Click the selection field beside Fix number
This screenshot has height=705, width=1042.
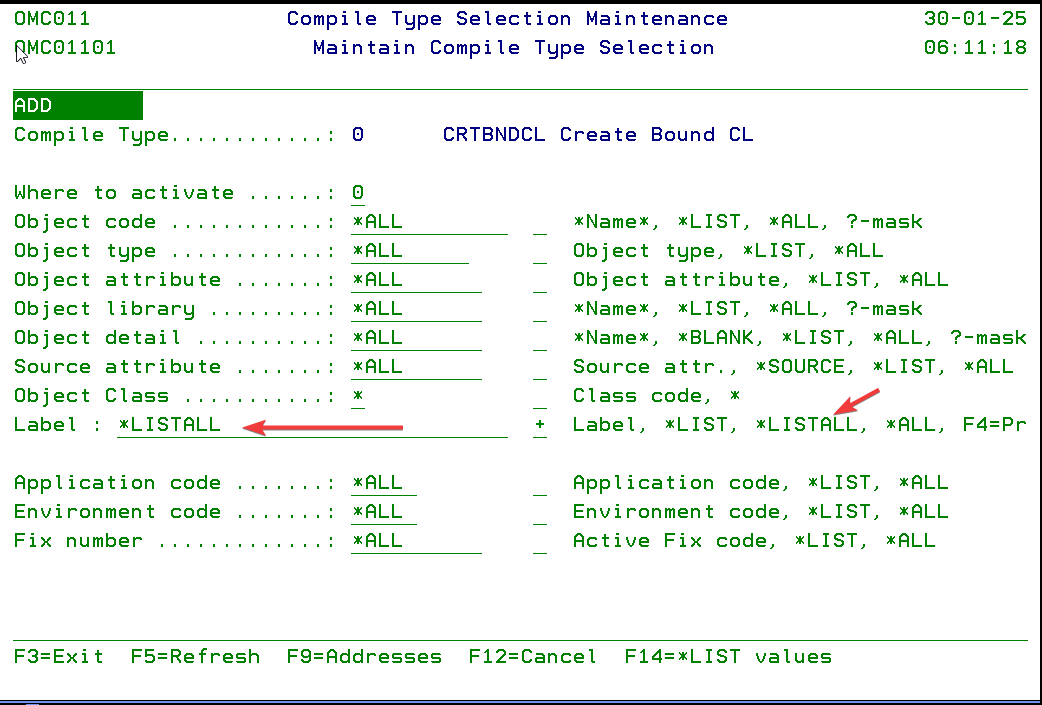click(x=540, y=541)
